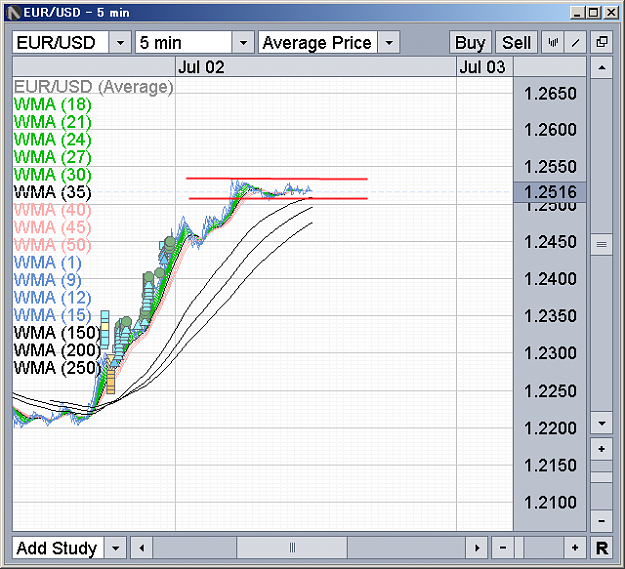Image resolution: width=625 pixels, height=569 pixels.
Task: Select the WMA (24) study label
Action: tap(53, 139)
